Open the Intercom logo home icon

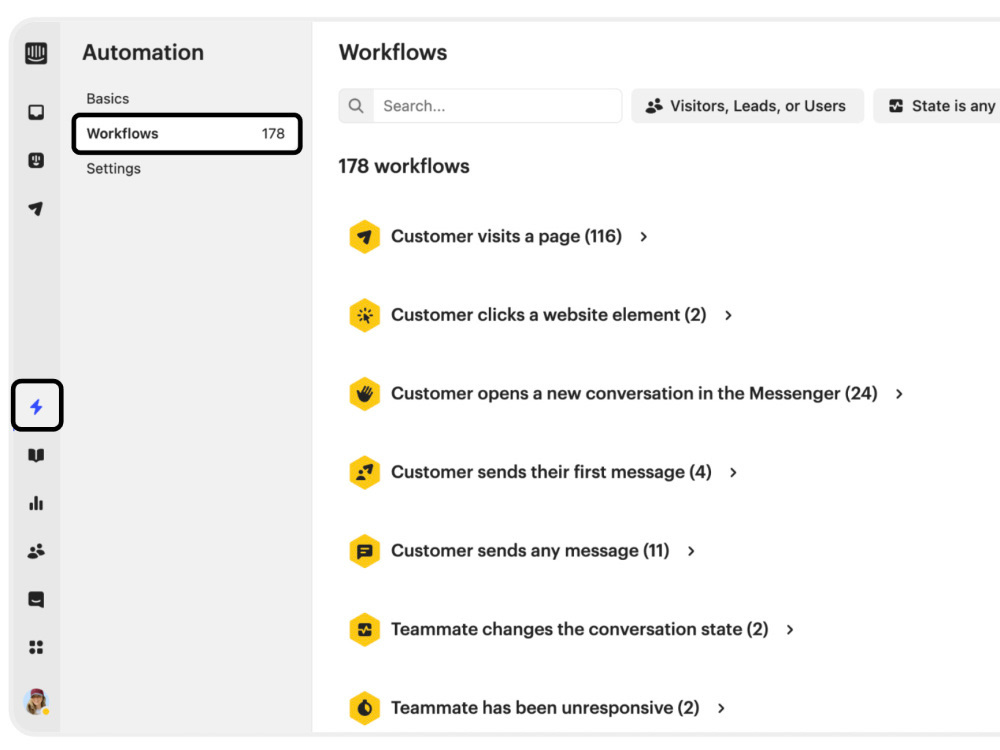tap(36, 53)
